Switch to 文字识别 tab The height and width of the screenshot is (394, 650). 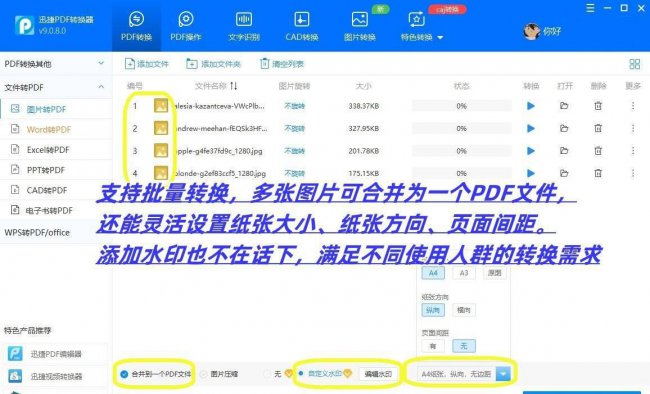point(244,26)
